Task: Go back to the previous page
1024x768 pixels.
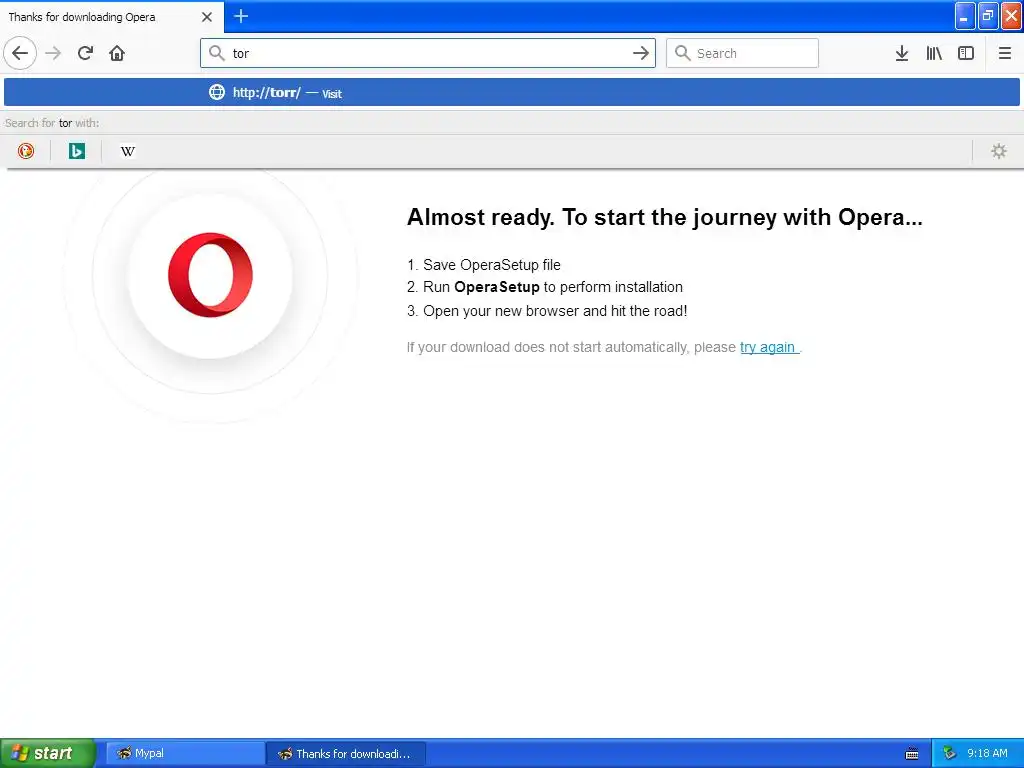Action: click(20, 53)
